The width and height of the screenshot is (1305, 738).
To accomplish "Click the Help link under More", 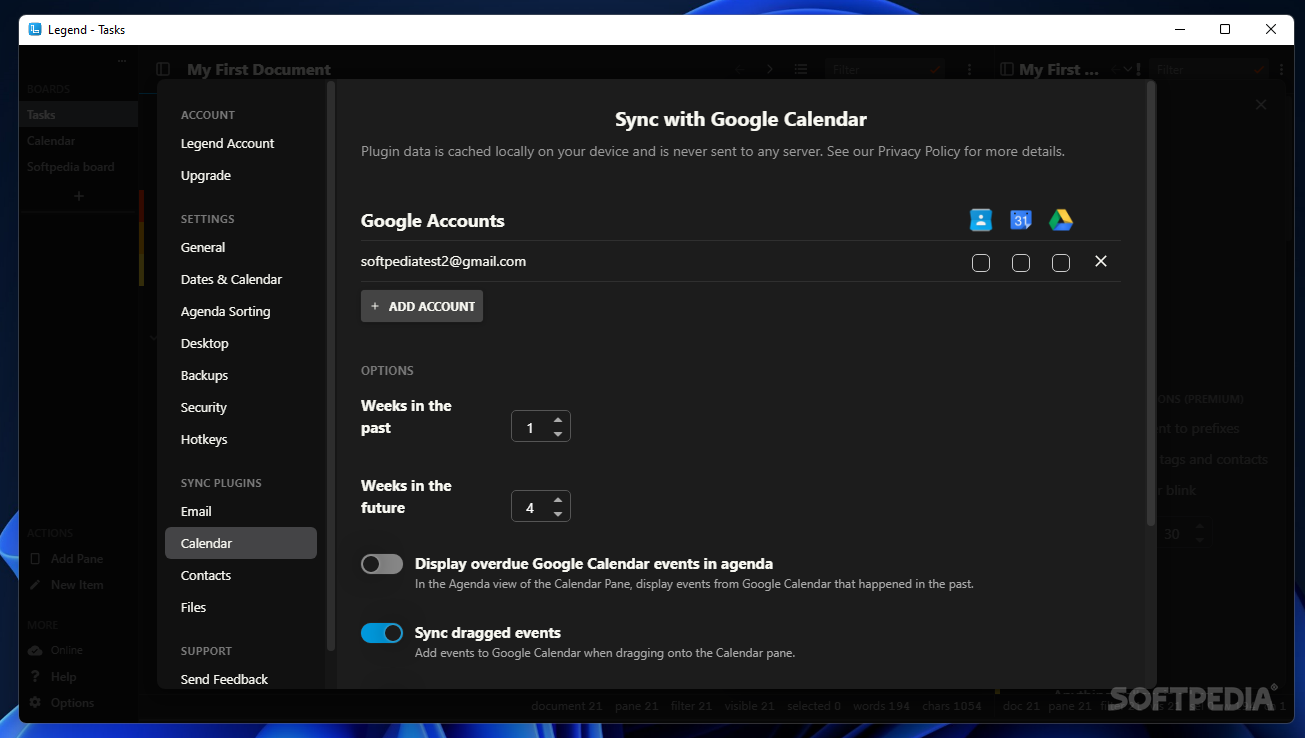I will pyautogui.click(x=64, y=677).
